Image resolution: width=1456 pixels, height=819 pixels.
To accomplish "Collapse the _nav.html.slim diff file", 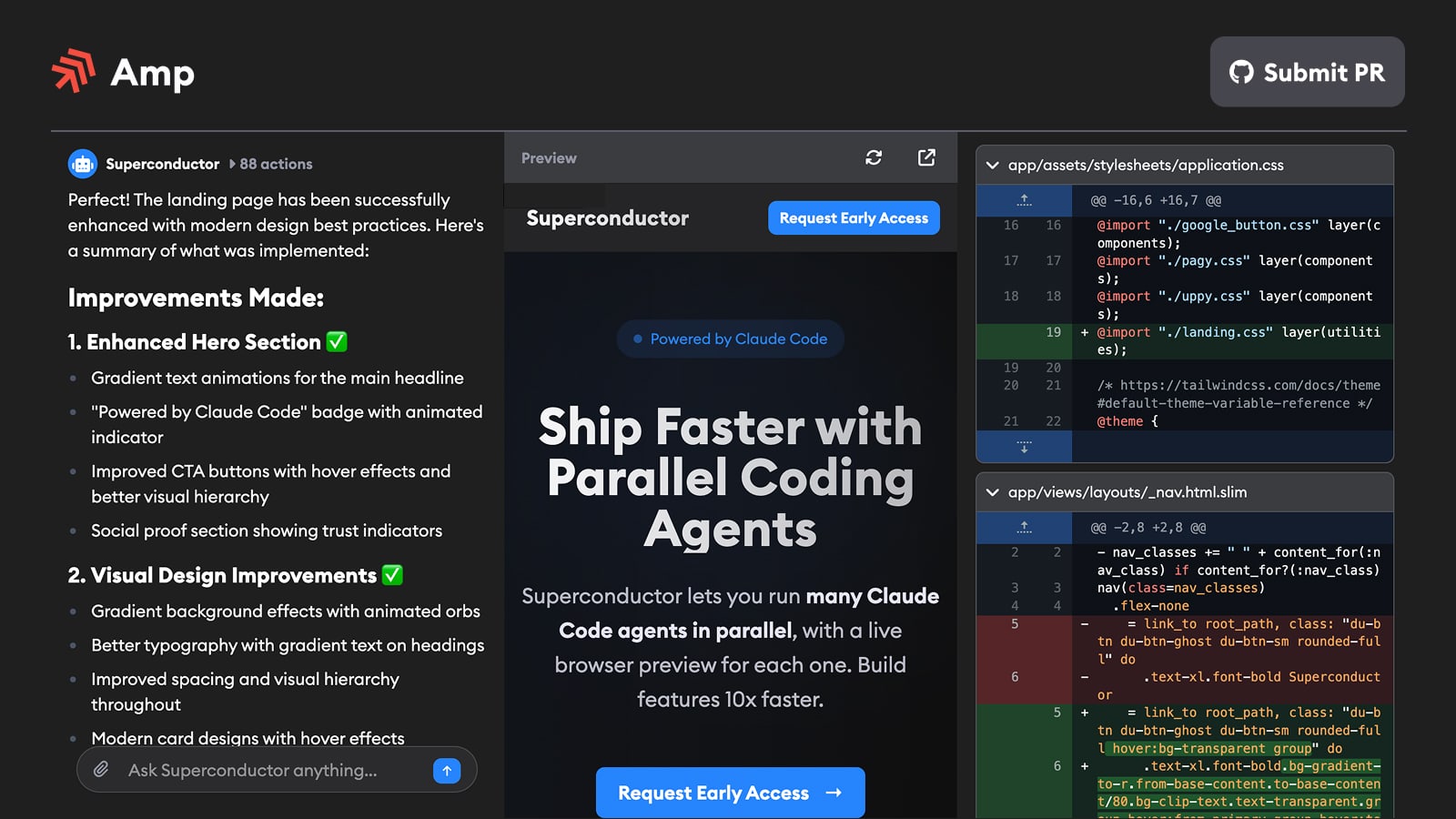I will pos(992,492).
